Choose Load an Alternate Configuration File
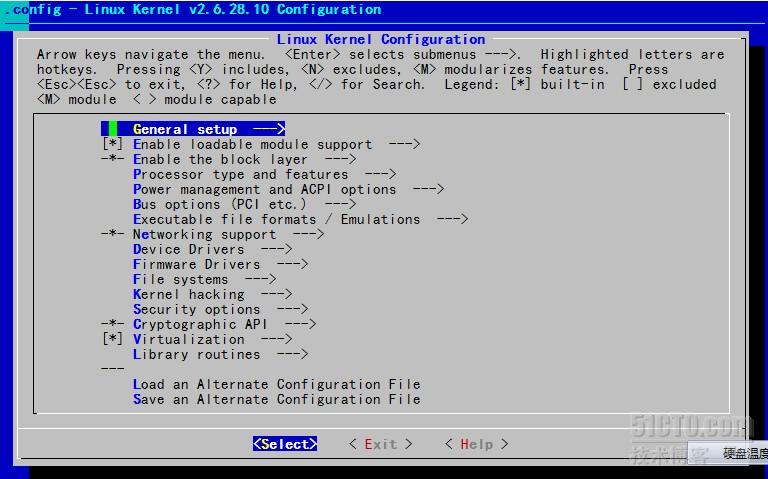768x479 pixels. (277, 384)
